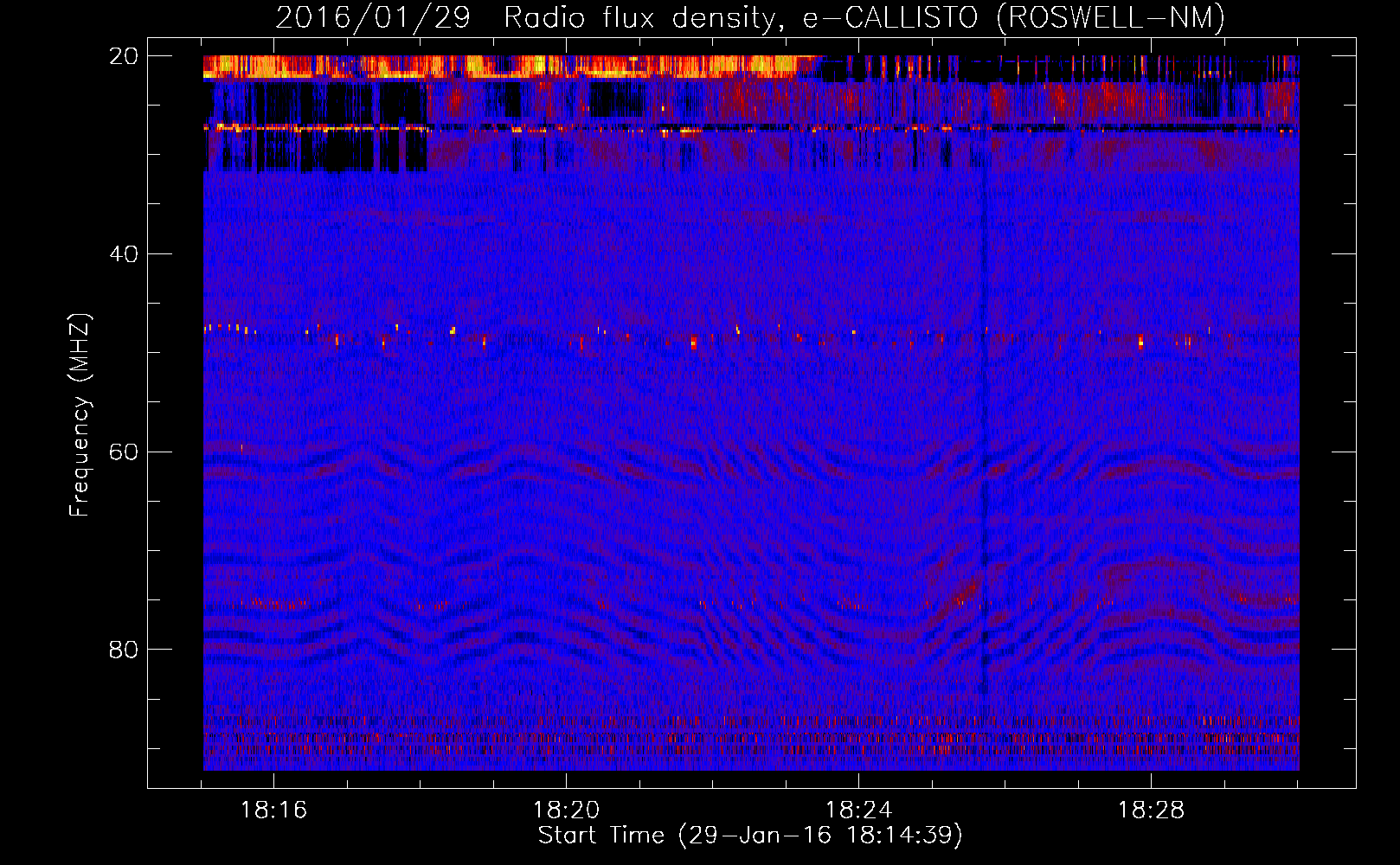Click the plot title '2016/01/29 Radio flux density'
The width and height of the screenshot is (1400, 865).
click(750, 17)
